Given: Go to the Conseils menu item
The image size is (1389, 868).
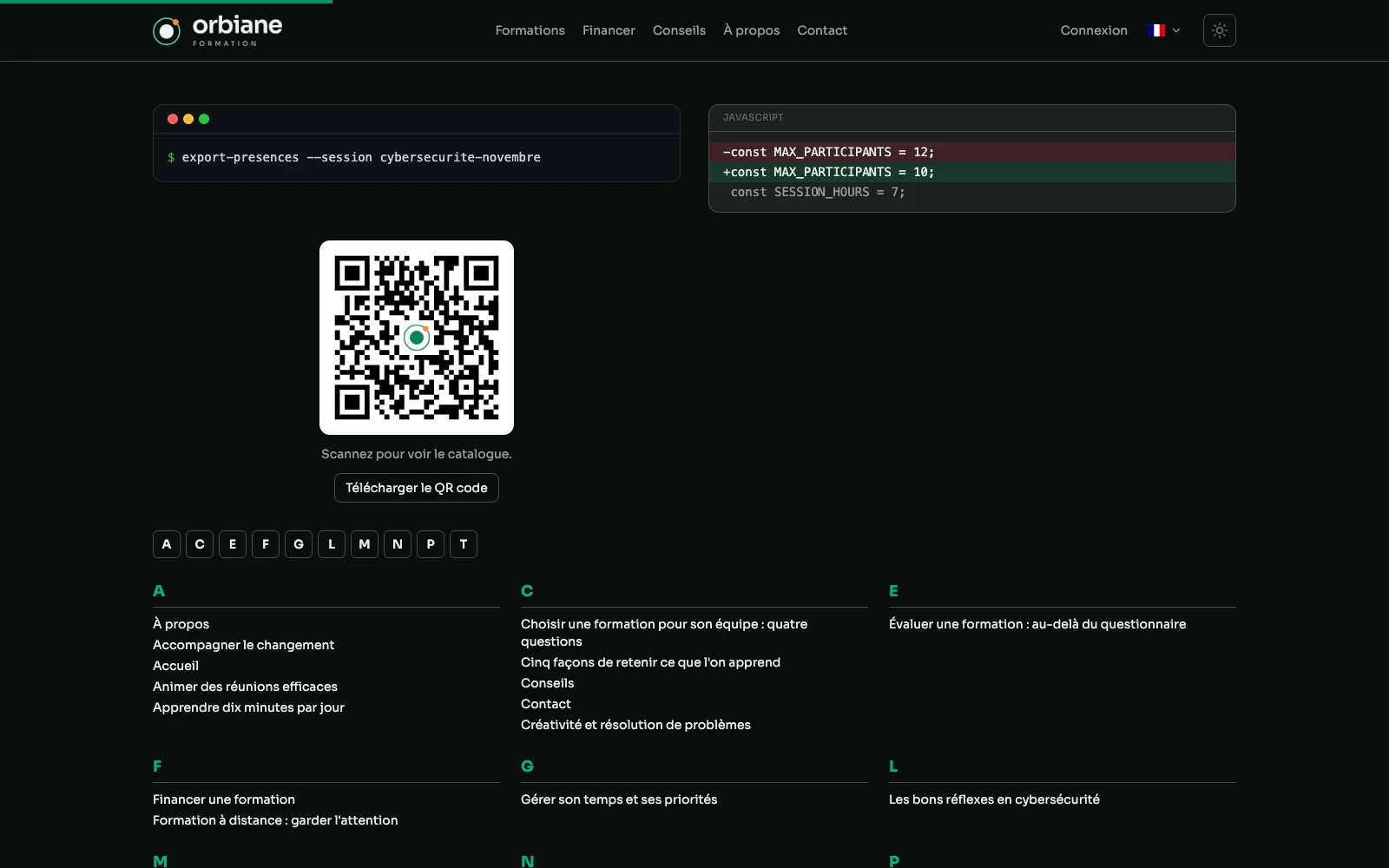Looking at the screenshot, I should pyautogui.click(x=679, y=30).
